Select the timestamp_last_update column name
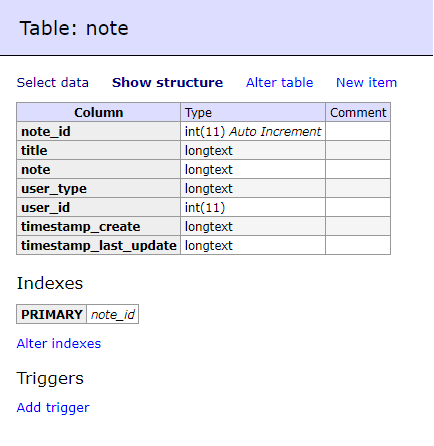Viewport: 434px width, 446px height. 98,245
